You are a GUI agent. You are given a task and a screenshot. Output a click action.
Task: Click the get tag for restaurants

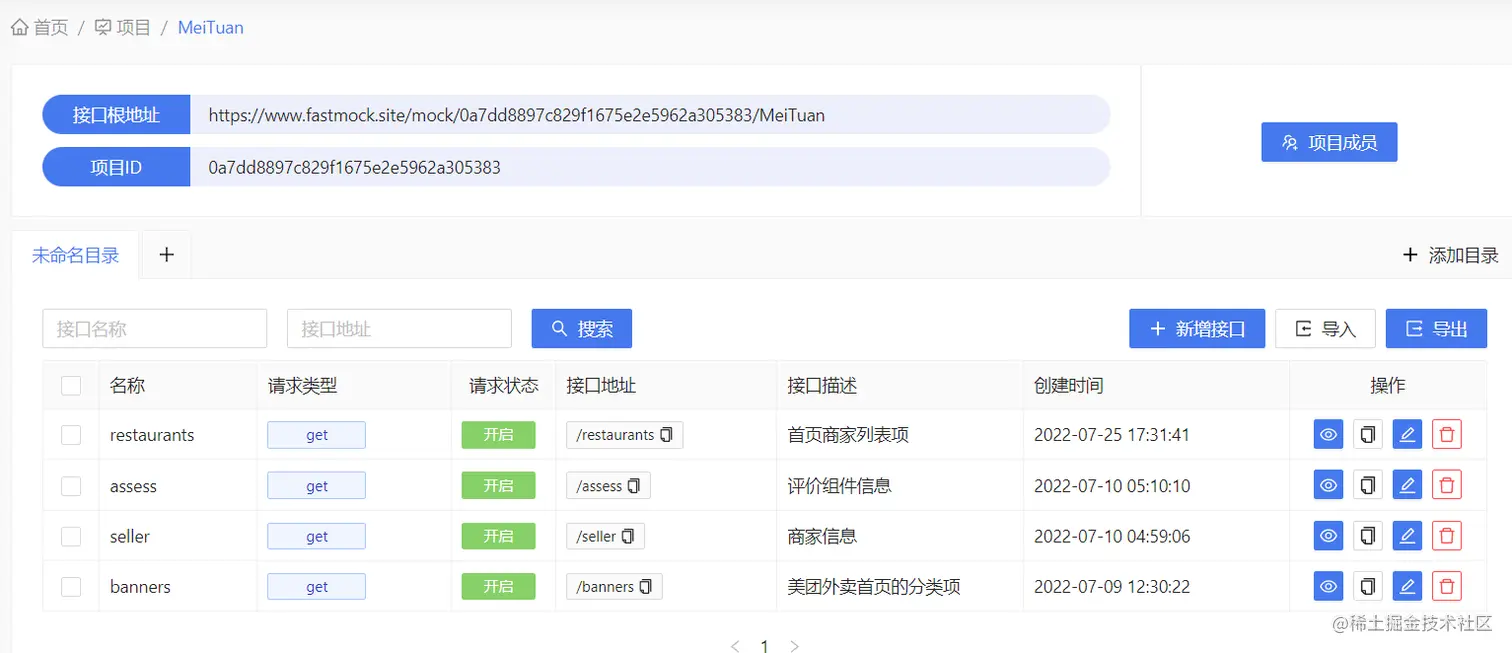click(x=316, y=435)
